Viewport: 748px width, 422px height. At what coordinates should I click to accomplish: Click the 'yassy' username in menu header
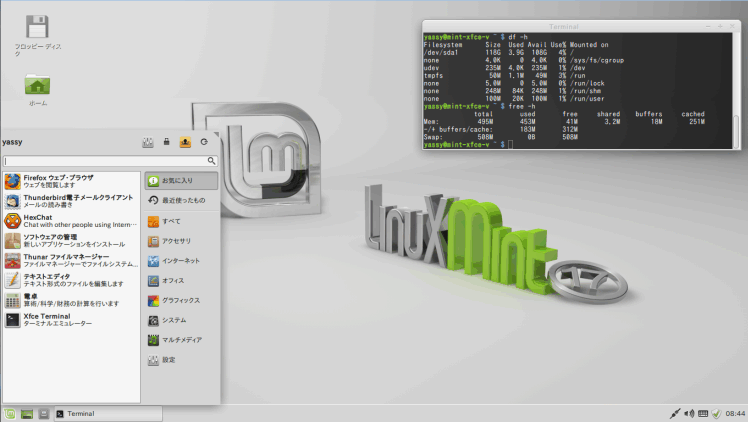(12, 142)
